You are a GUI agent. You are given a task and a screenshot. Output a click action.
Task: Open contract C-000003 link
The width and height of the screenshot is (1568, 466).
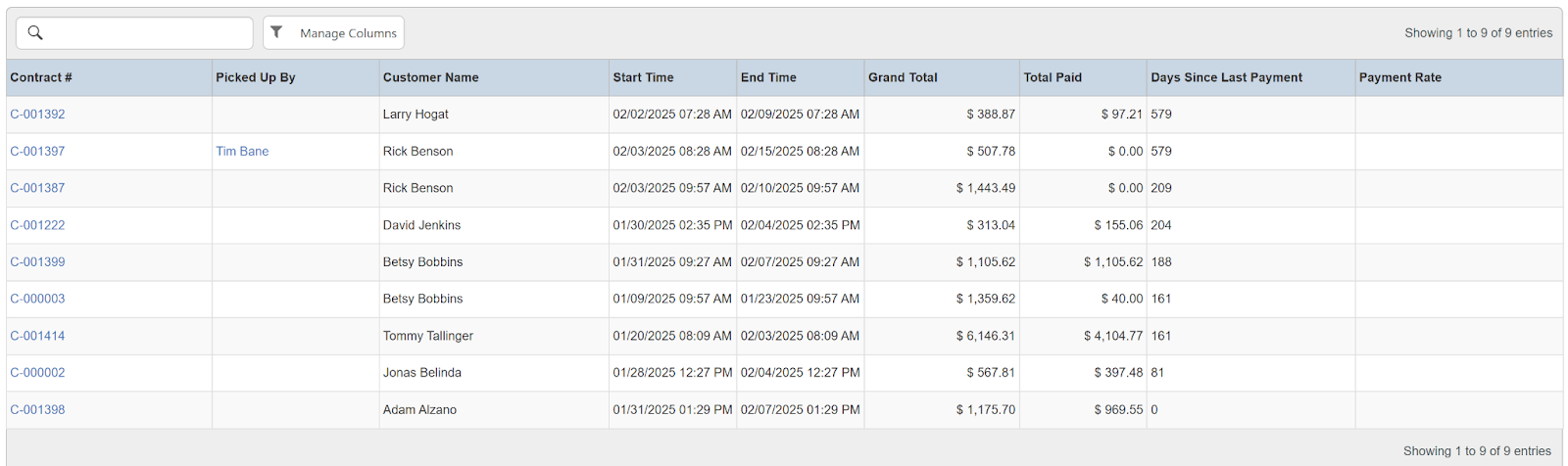point(37,299)
